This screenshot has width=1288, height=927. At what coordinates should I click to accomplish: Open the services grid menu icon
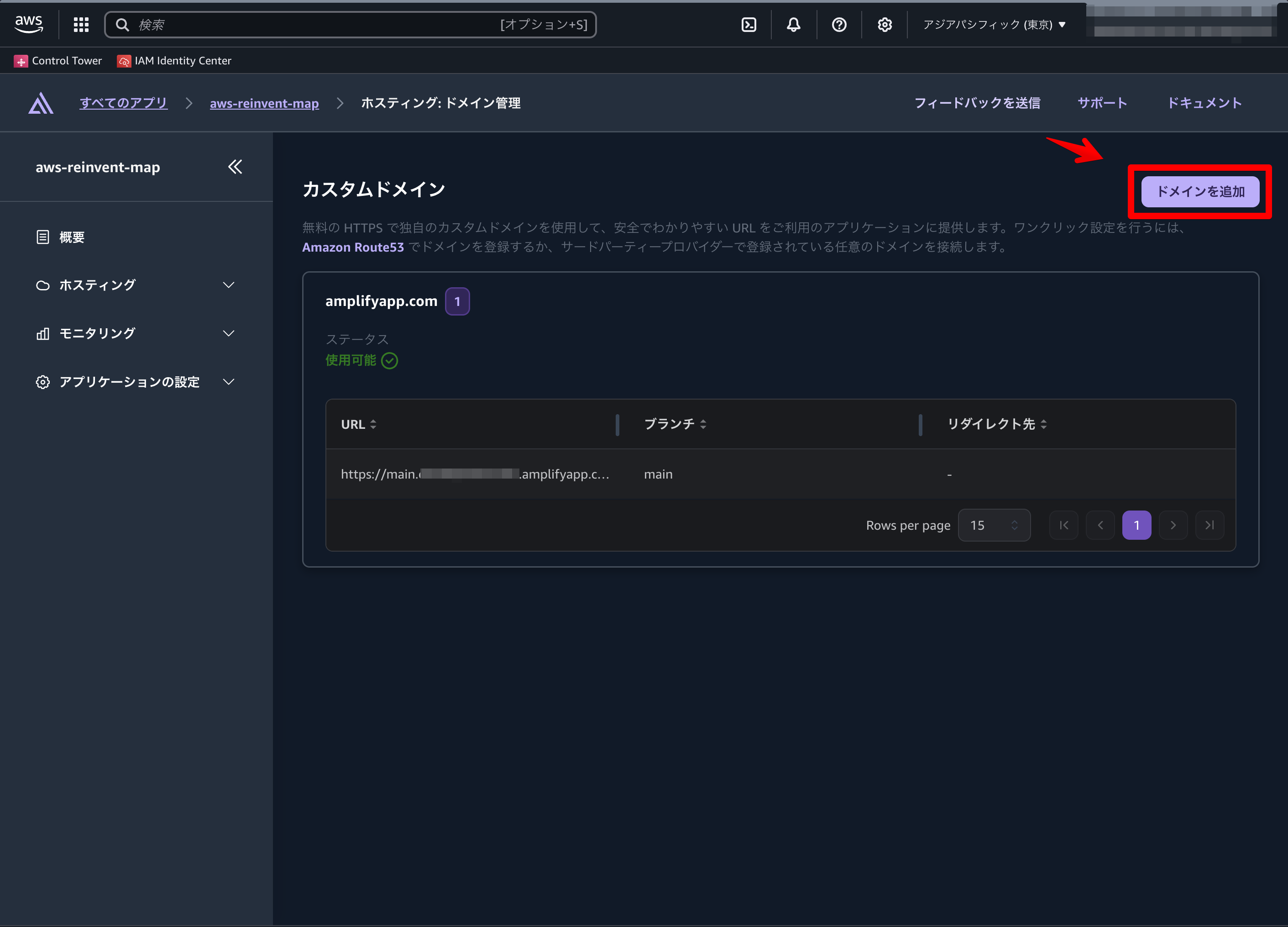click(x=81, y=25)
